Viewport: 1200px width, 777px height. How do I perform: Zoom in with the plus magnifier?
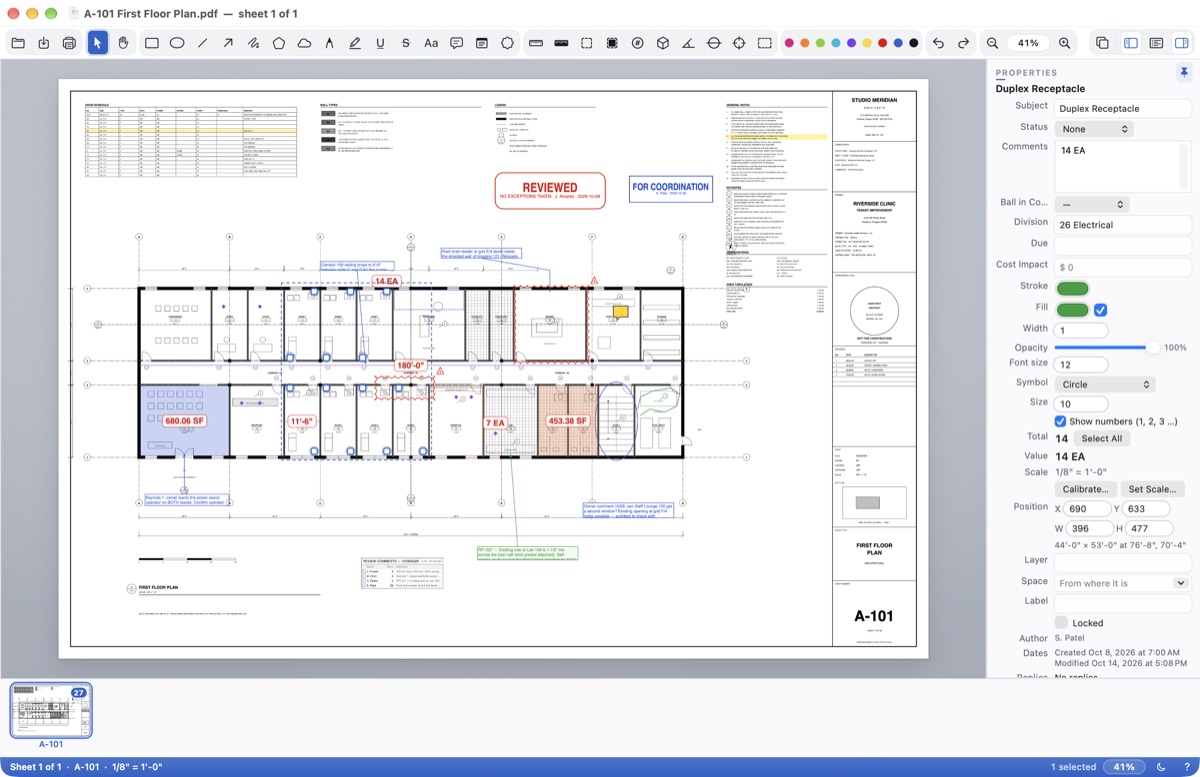(1064, 43)
